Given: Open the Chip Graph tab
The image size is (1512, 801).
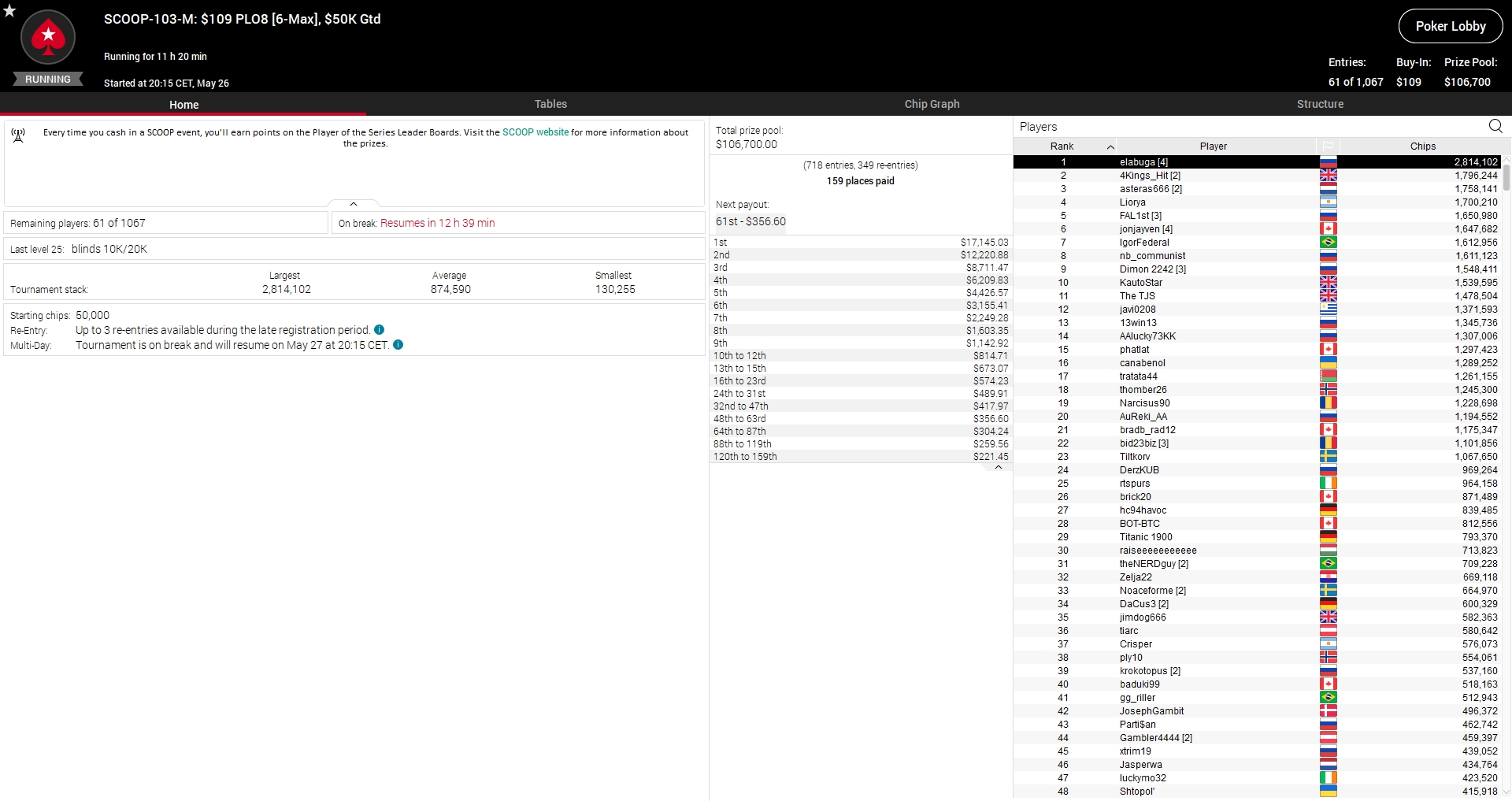Looking at the screenshot, I should [x=932, y=104].
